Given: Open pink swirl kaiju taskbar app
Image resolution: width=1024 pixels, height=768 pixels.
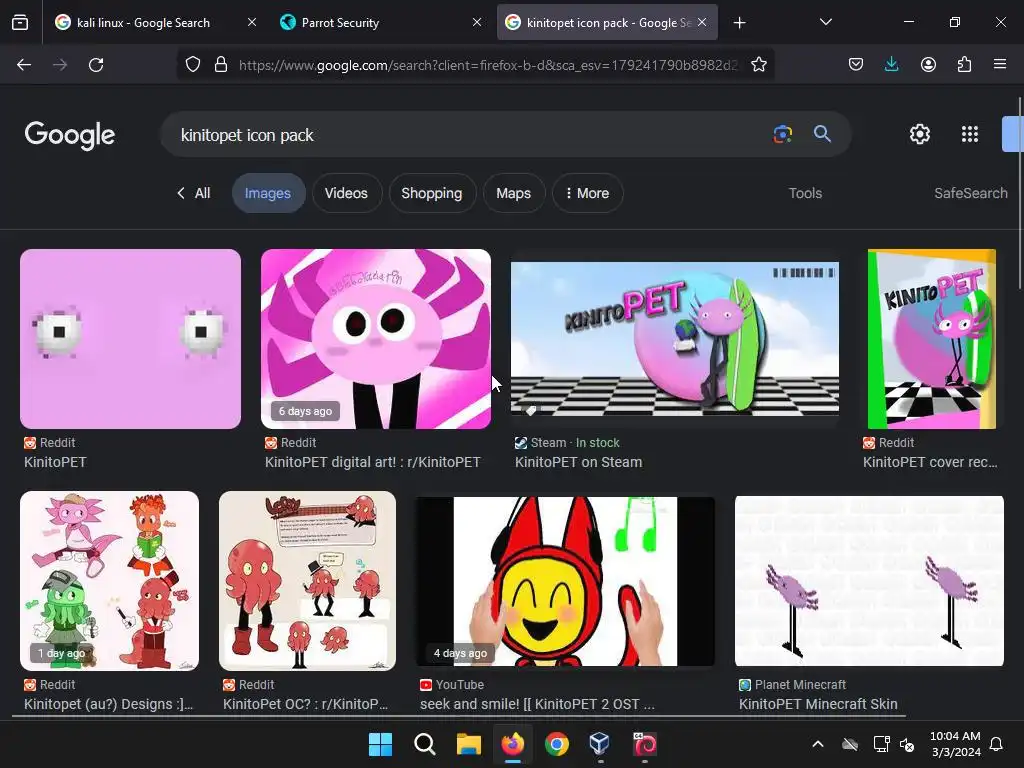Looking at the screenshot, I should click(644, 744).
